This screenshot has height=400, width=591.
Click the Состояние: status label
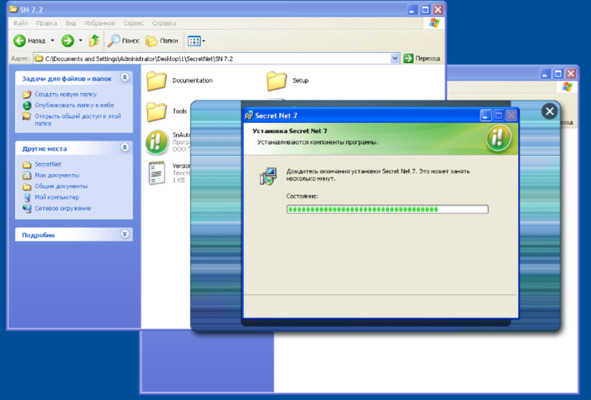click(x=302, y=196)
